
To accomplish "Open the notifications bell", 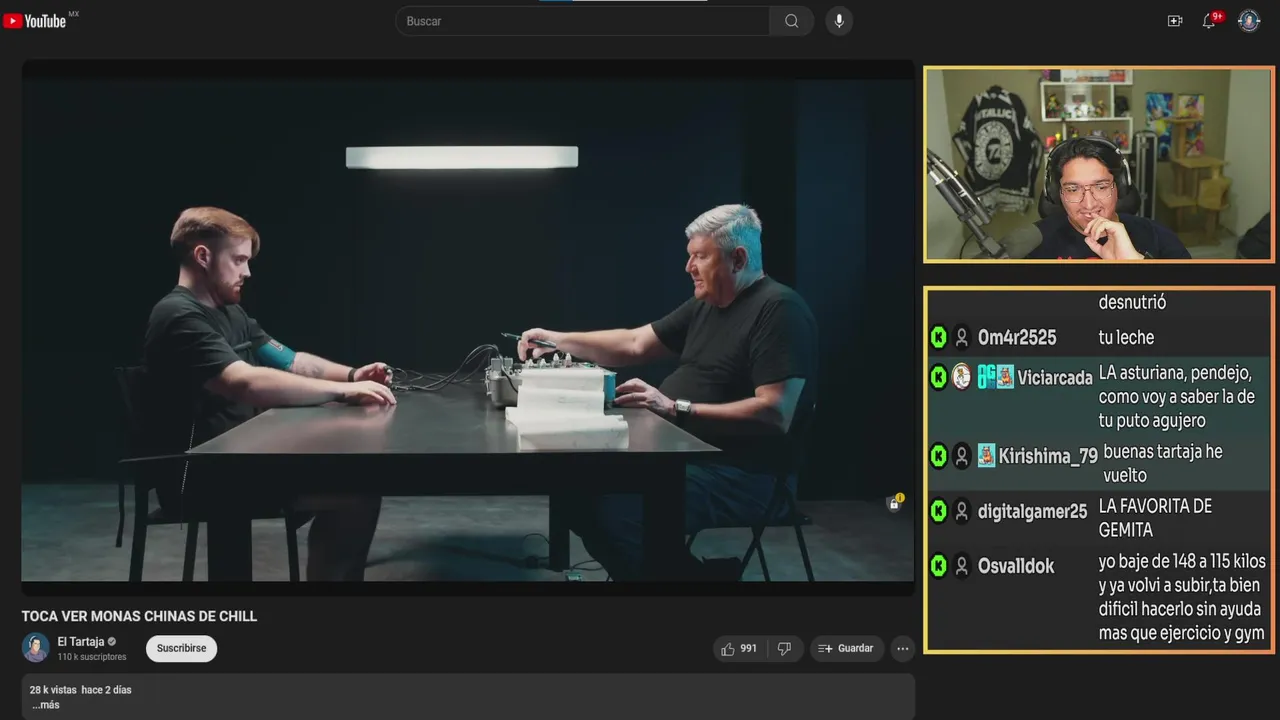I will tap(1209, 21).
